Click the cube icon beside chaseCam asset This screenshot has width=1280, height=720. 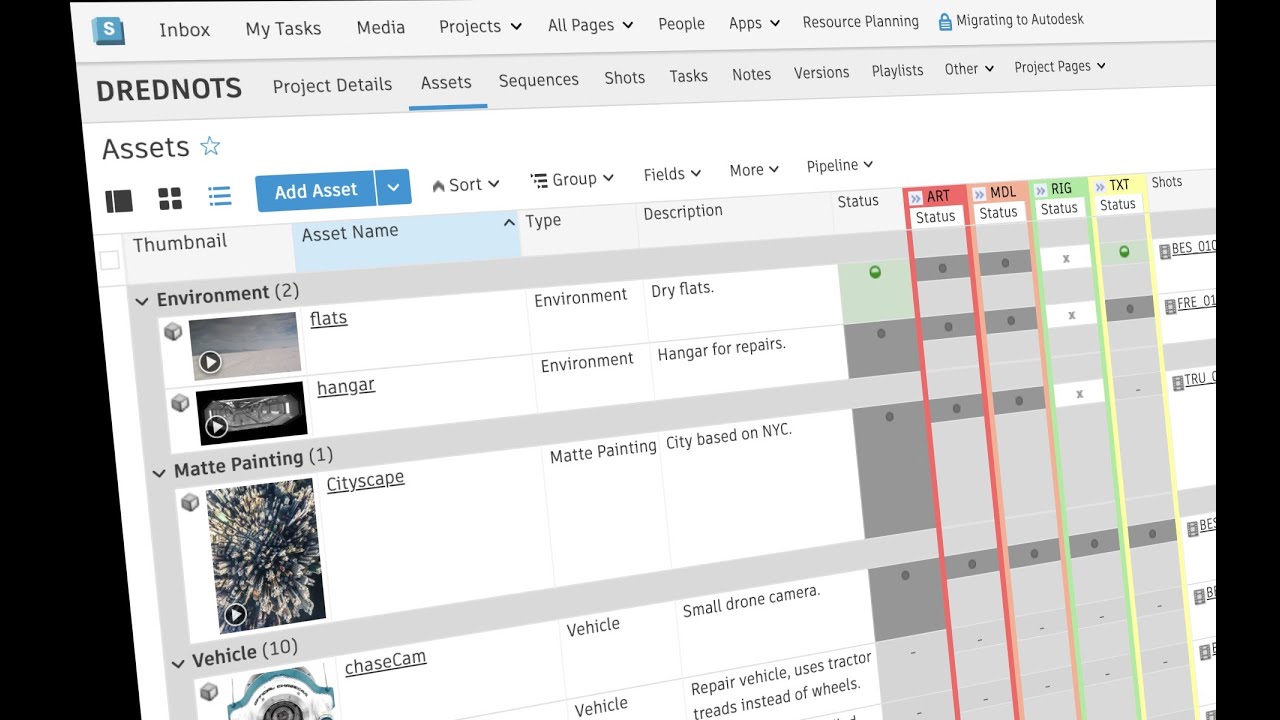(208, 691)
